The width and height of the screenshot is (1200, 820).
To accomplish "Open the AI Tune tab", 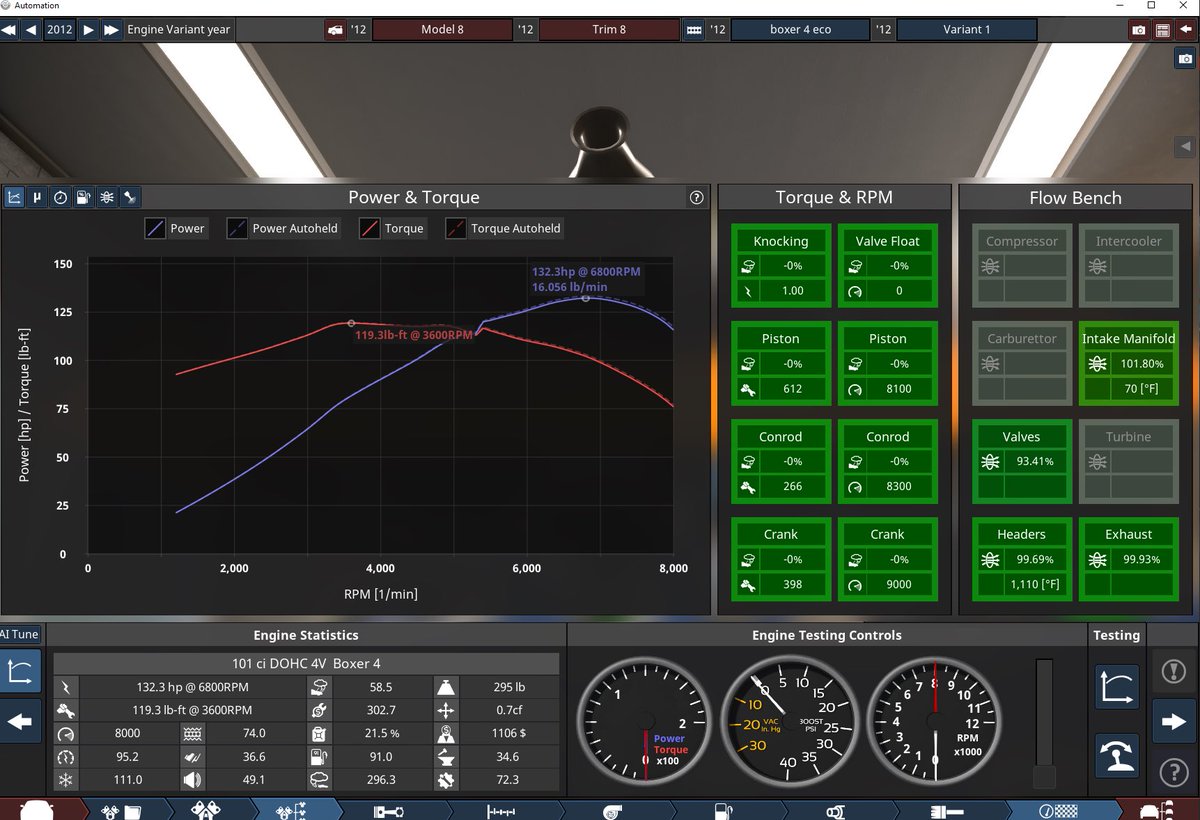I will pyautogui.click(x=20, y=635).
